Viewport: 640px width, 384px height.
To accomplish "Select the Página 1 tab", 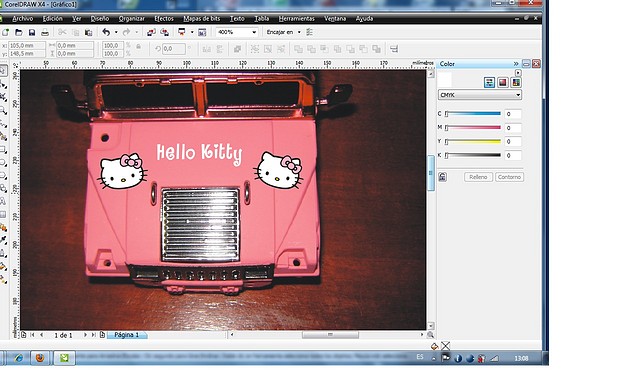I will point(127,335).
